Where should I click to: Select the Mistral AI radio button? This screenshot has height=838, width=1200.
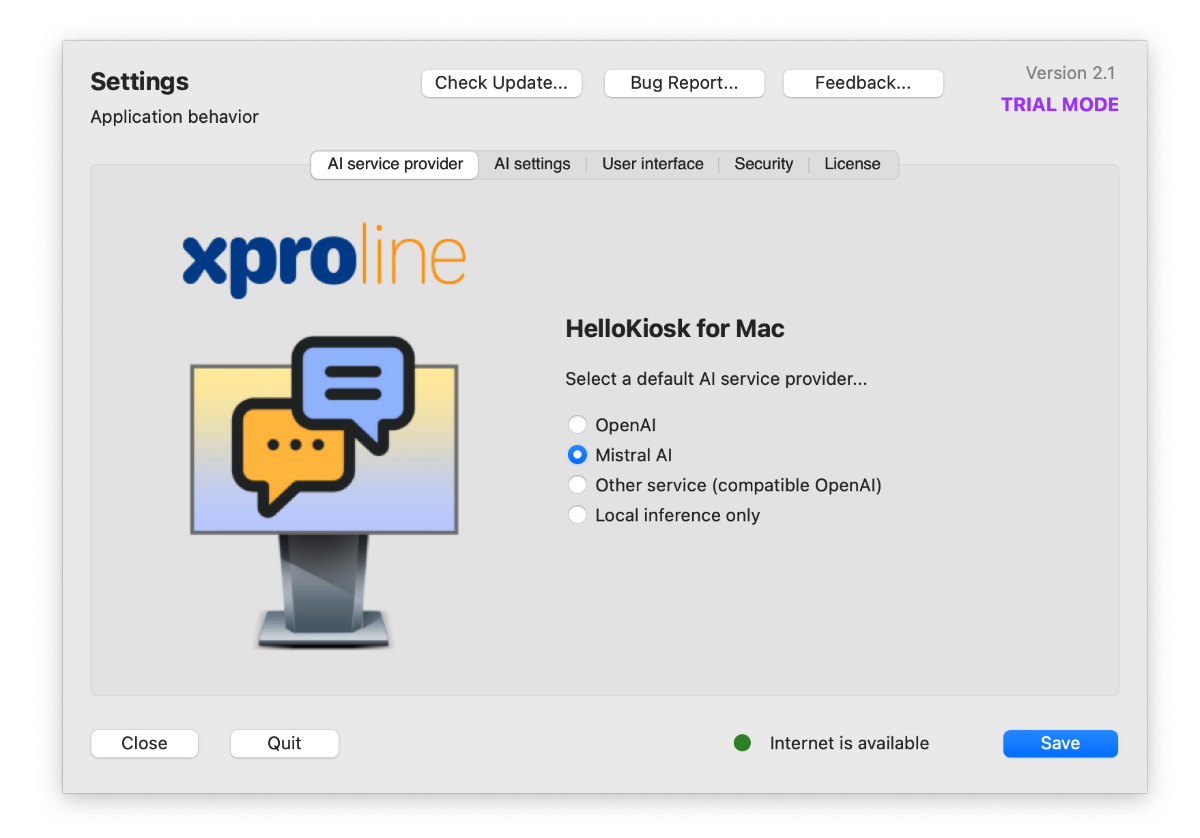(x=577, y=455)
